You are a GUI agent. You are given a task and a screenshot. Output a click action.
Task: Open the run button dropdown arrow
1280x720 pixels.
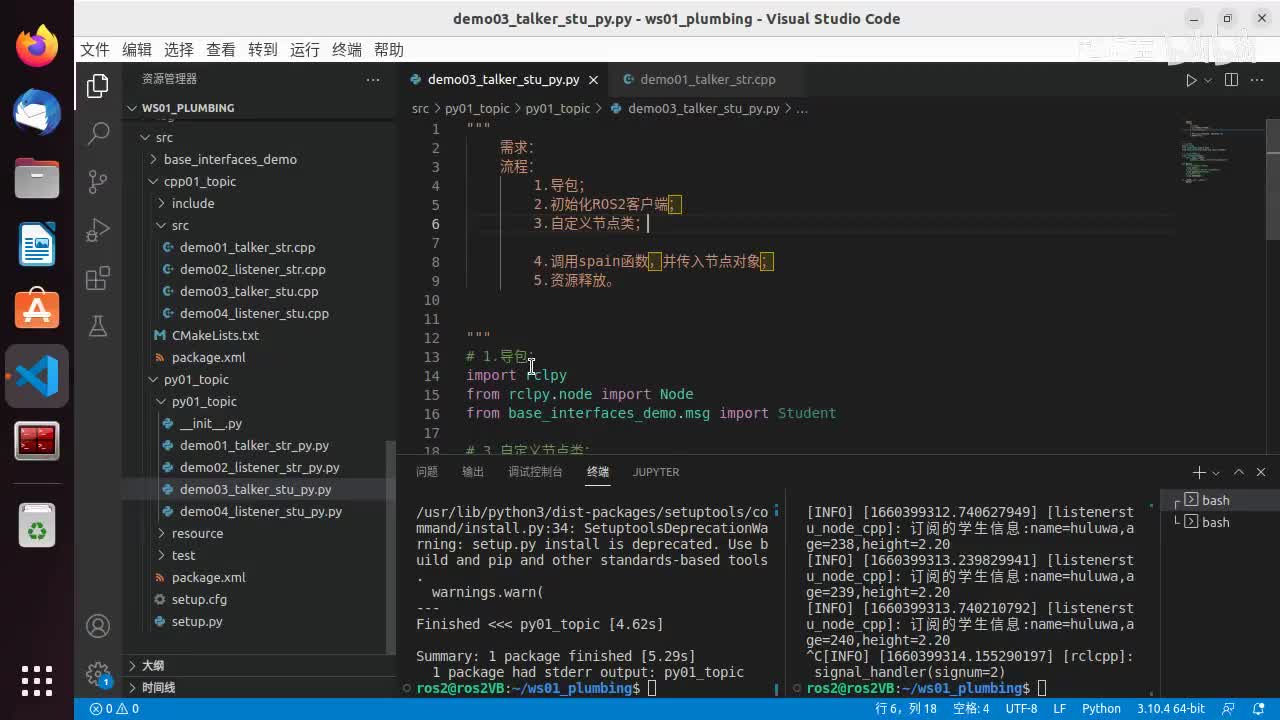pos(1208,80)
